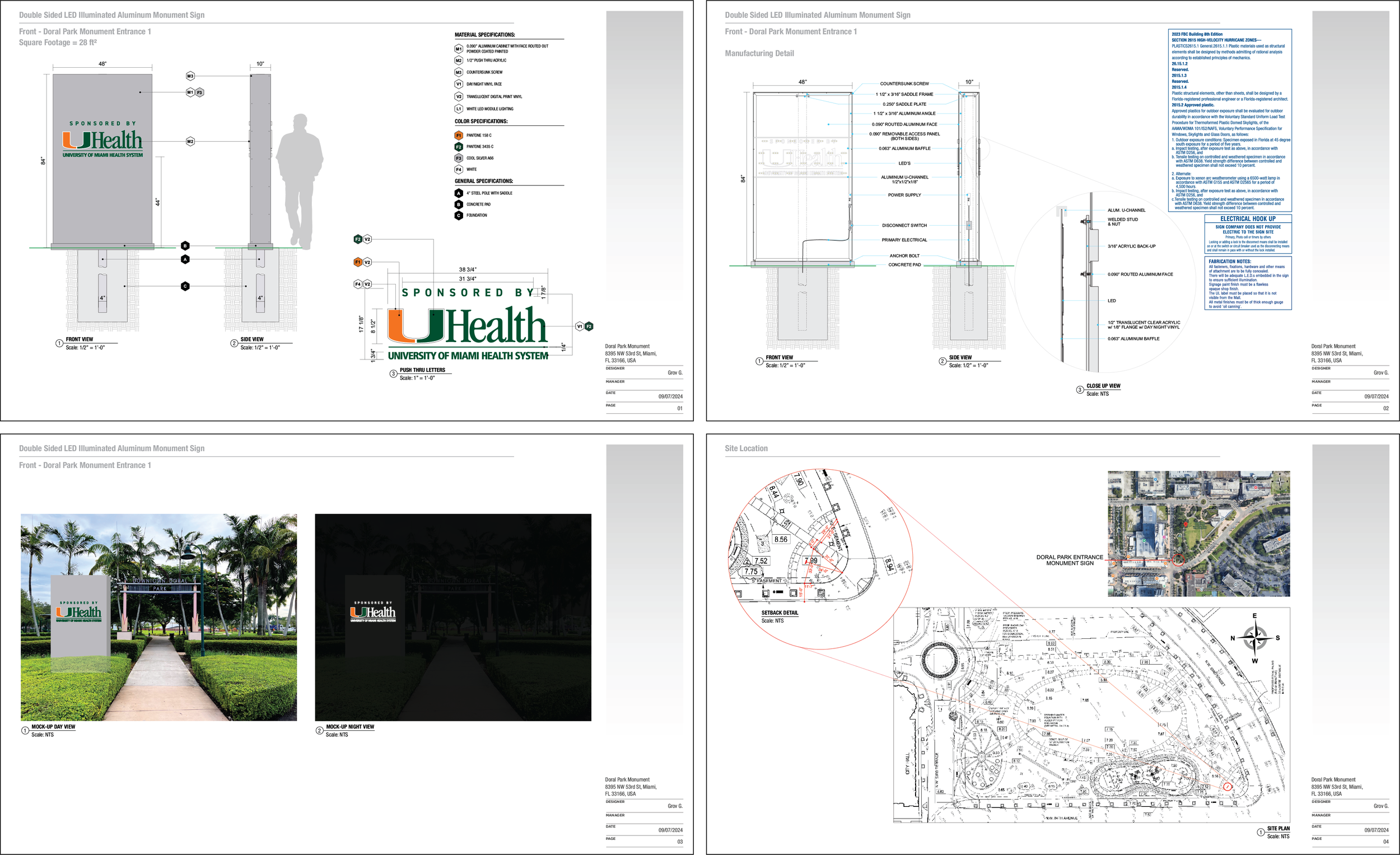The height and width of the screenshot is (855, 1400).
Task: Click the "MOCK-UP DAY VIEW" caption
Action: tap(53, 727)
